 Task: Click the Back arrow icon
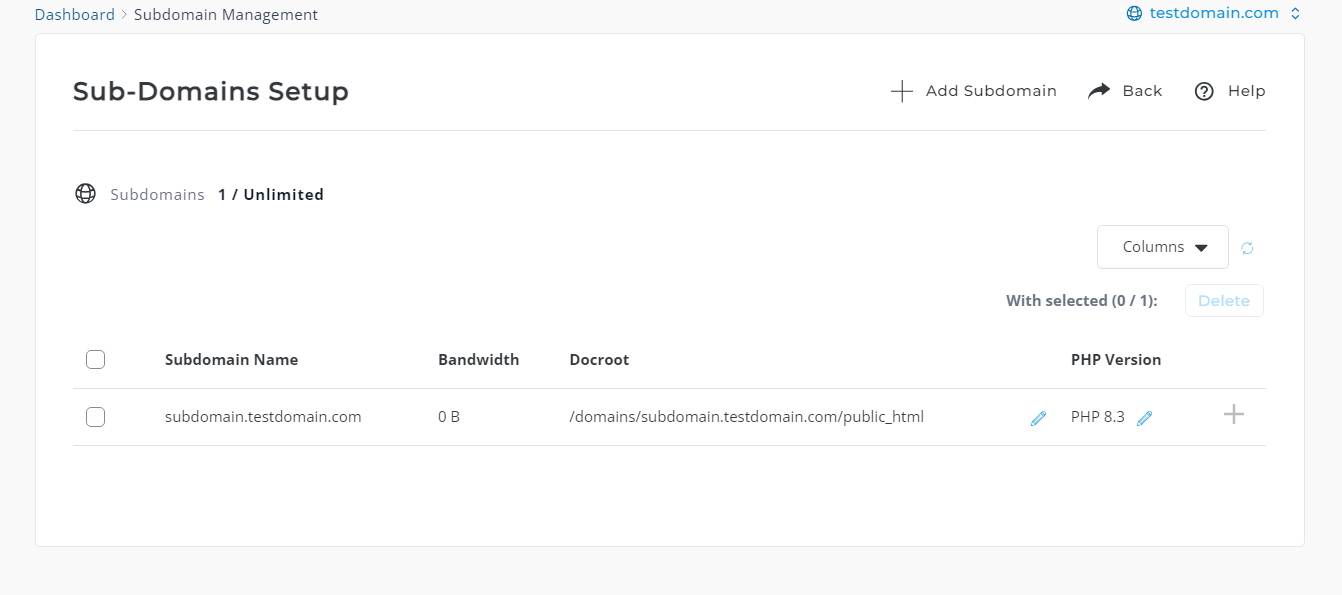coord(1099,91)
